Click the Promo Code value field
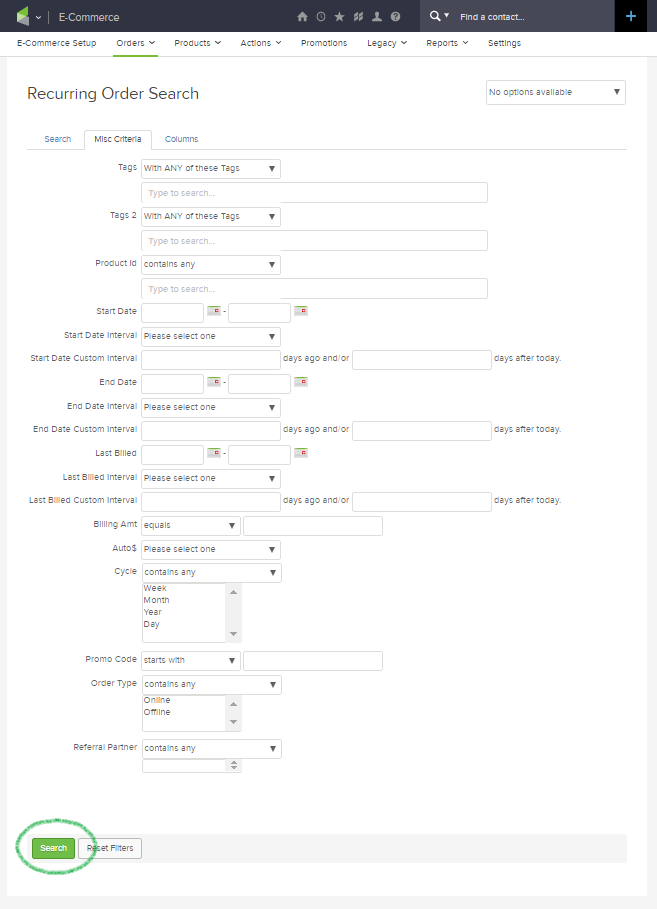The width and height of the screenshot is (657, 909). pos(313,661)
